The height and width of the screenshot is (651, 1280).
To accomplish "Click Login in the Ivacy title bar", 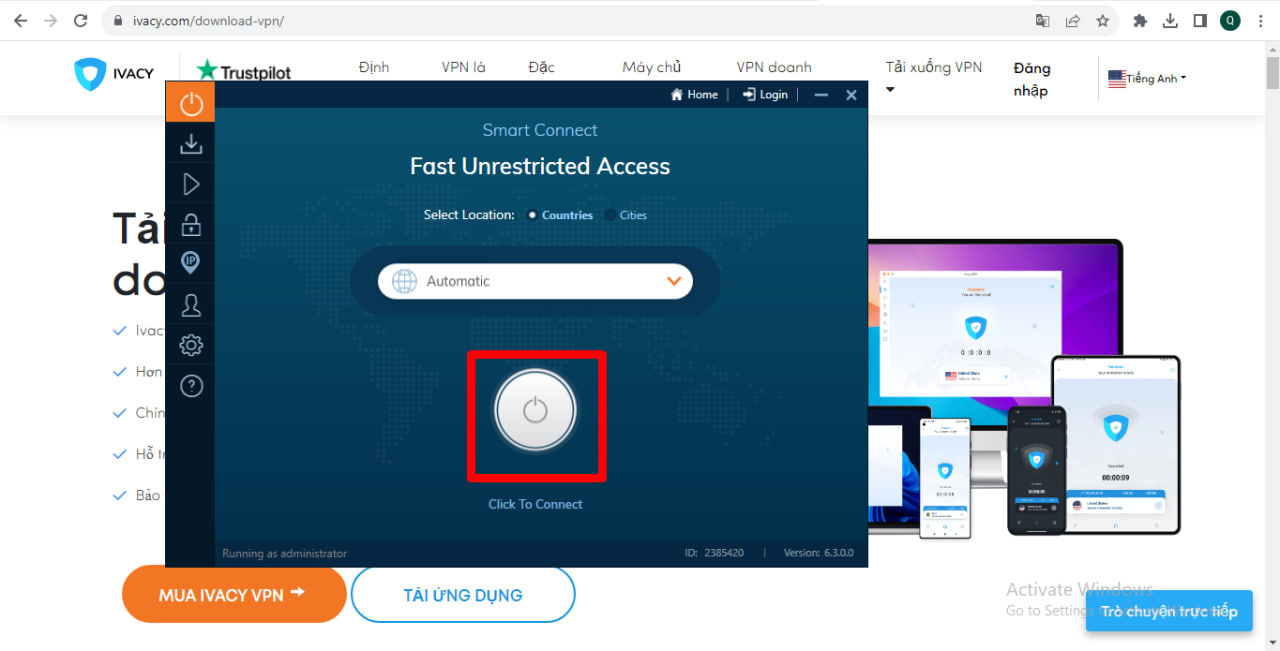I will click(x=765, y=94).
